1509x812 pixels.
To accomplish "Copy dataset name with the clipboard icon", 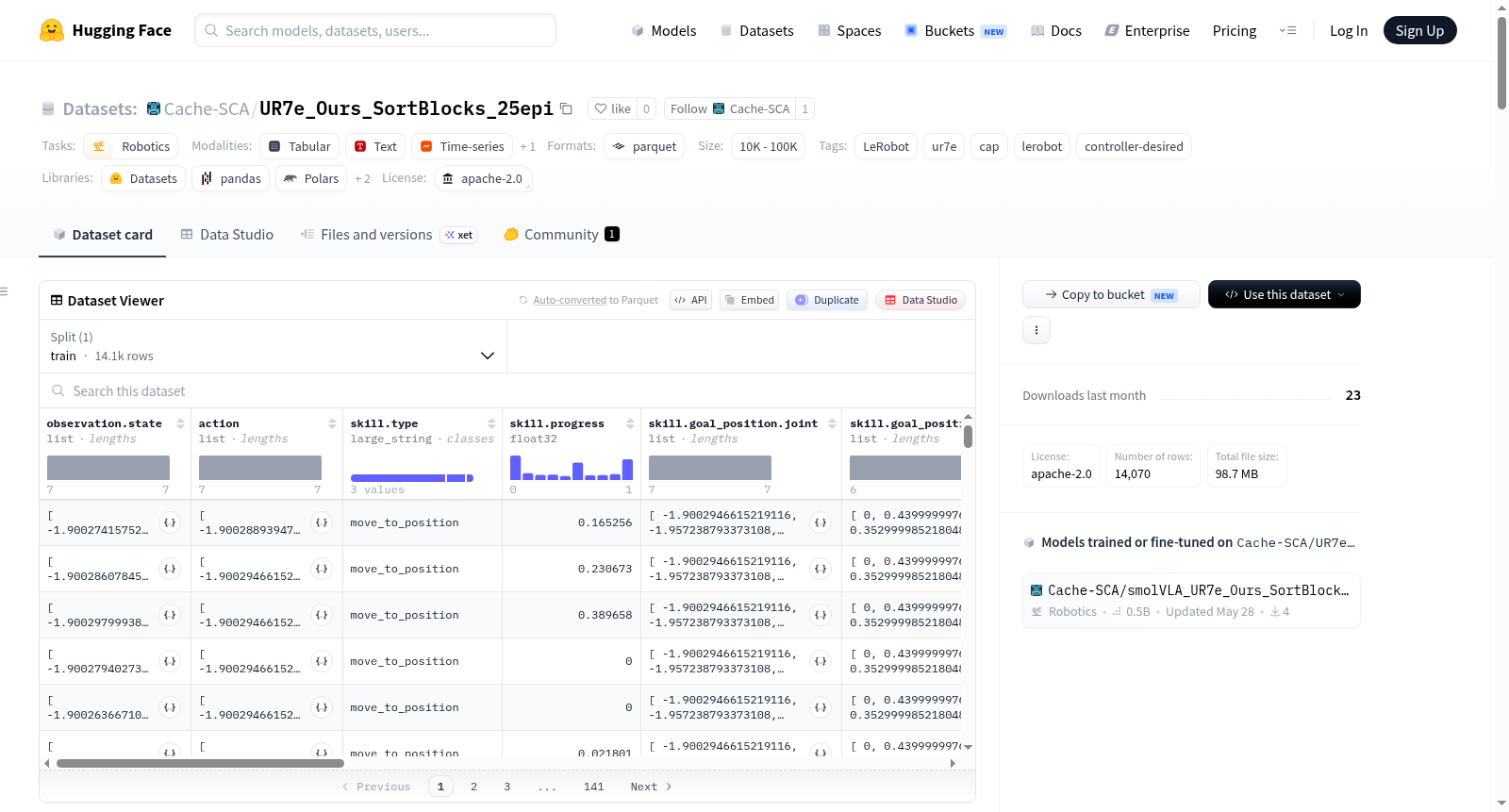I will click(x=566, y=108).
